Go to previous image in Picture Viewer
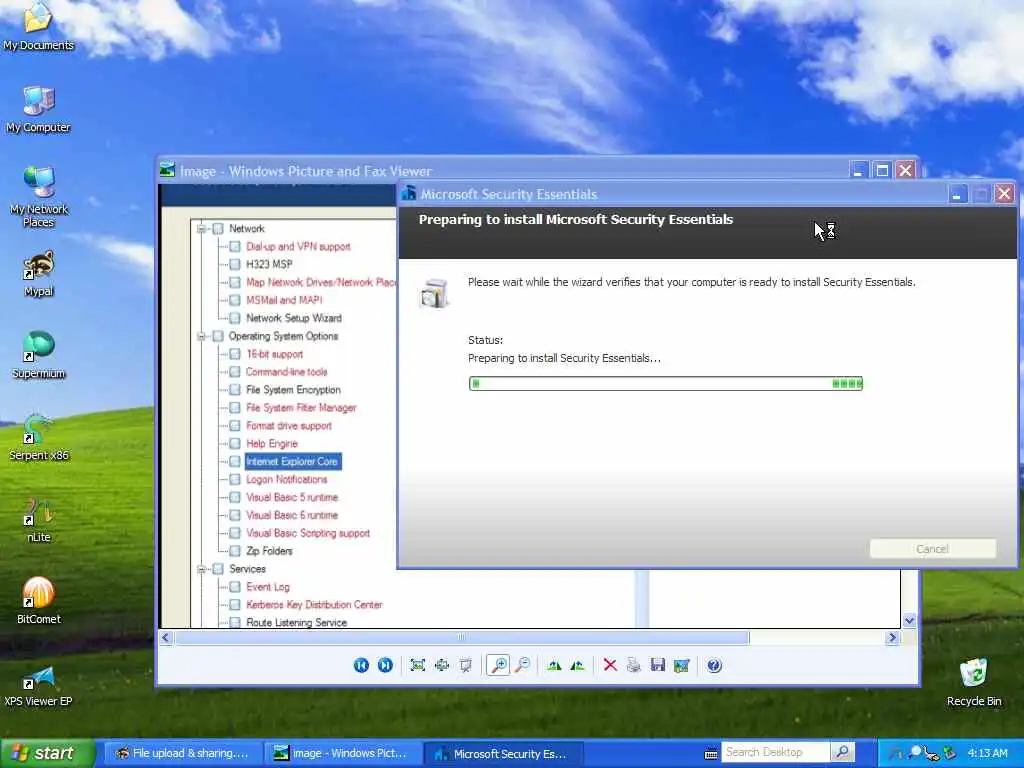 (x=361, y=665)
